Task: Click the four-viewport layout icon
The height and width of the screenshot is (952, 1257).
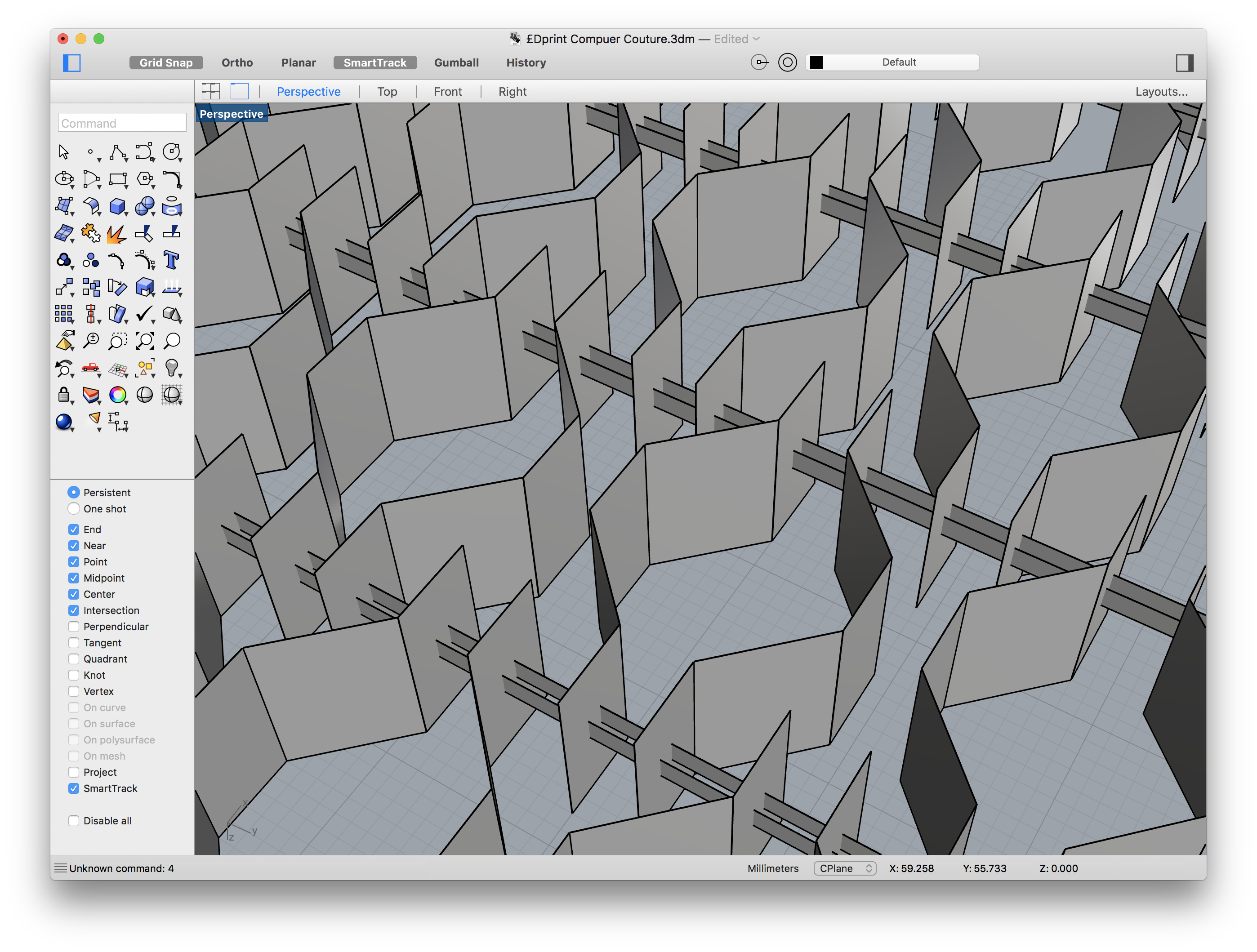Action: 210,91
